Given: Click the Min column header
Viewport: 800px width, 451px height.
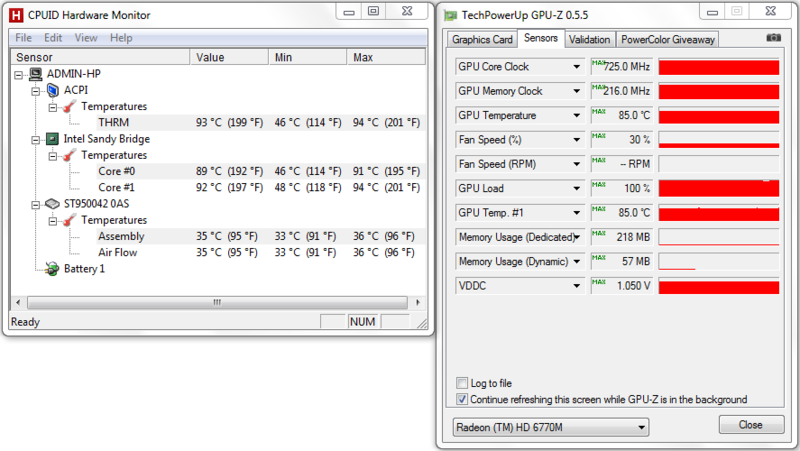Looking at the screenshot, I should [x=308, y=57].
